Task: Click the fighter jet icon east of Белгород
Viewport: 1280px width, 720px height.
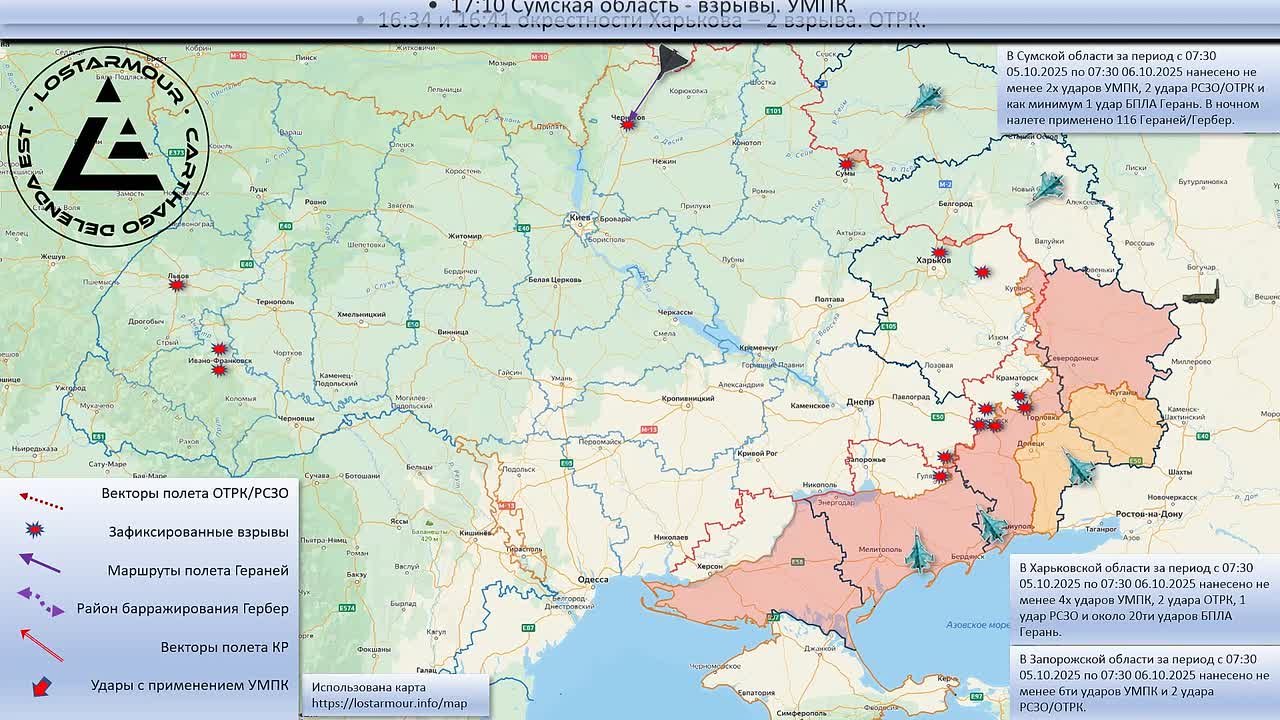Action: click(1048, 187)
